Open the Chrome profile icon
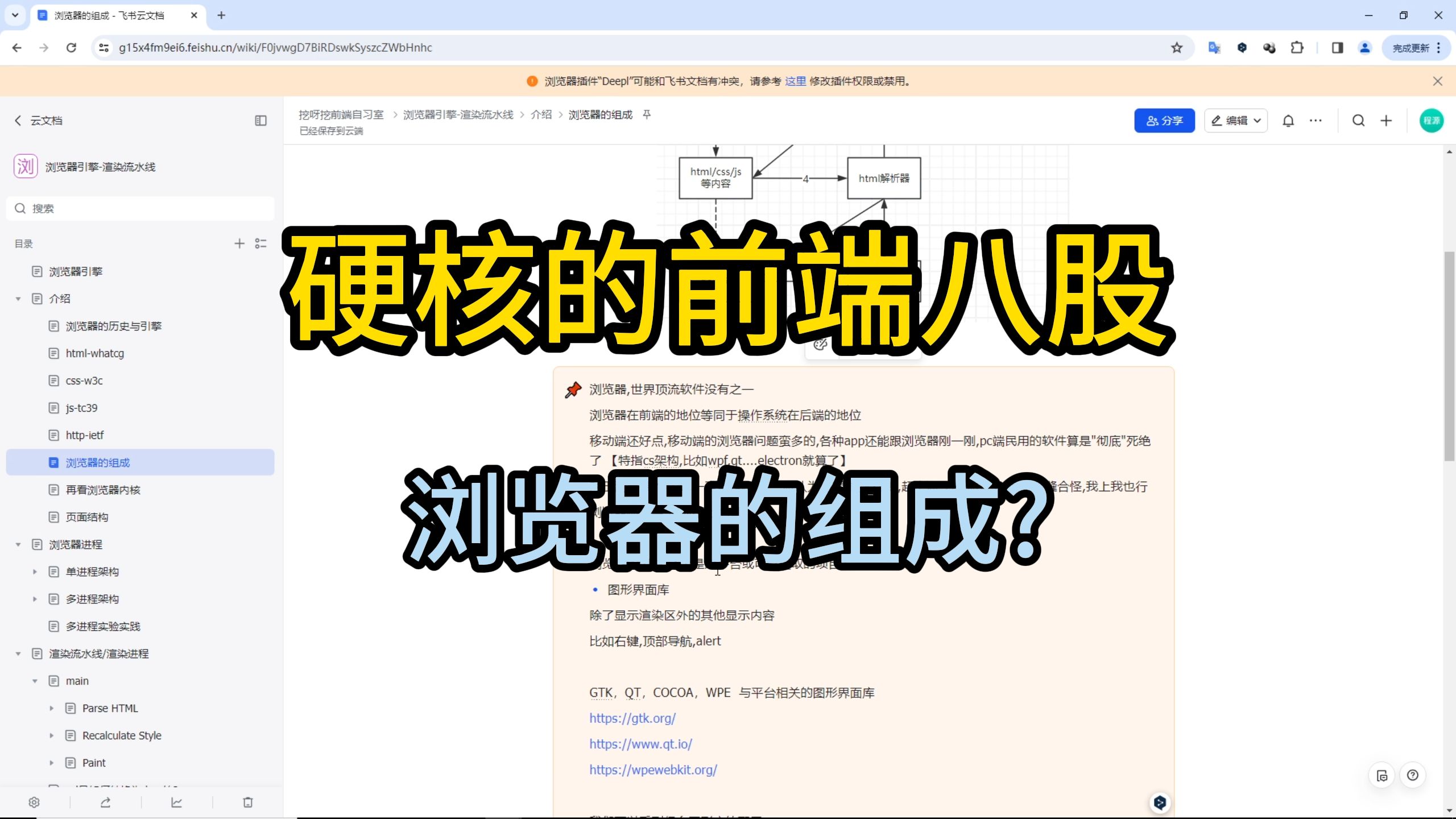The image size is (1456, 819). (x=1364, y=48)
